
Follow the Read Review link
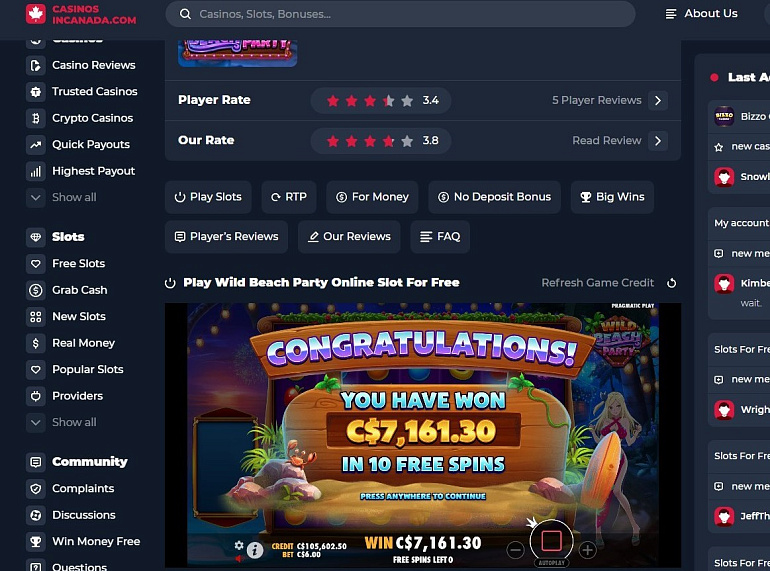point(606,141)
